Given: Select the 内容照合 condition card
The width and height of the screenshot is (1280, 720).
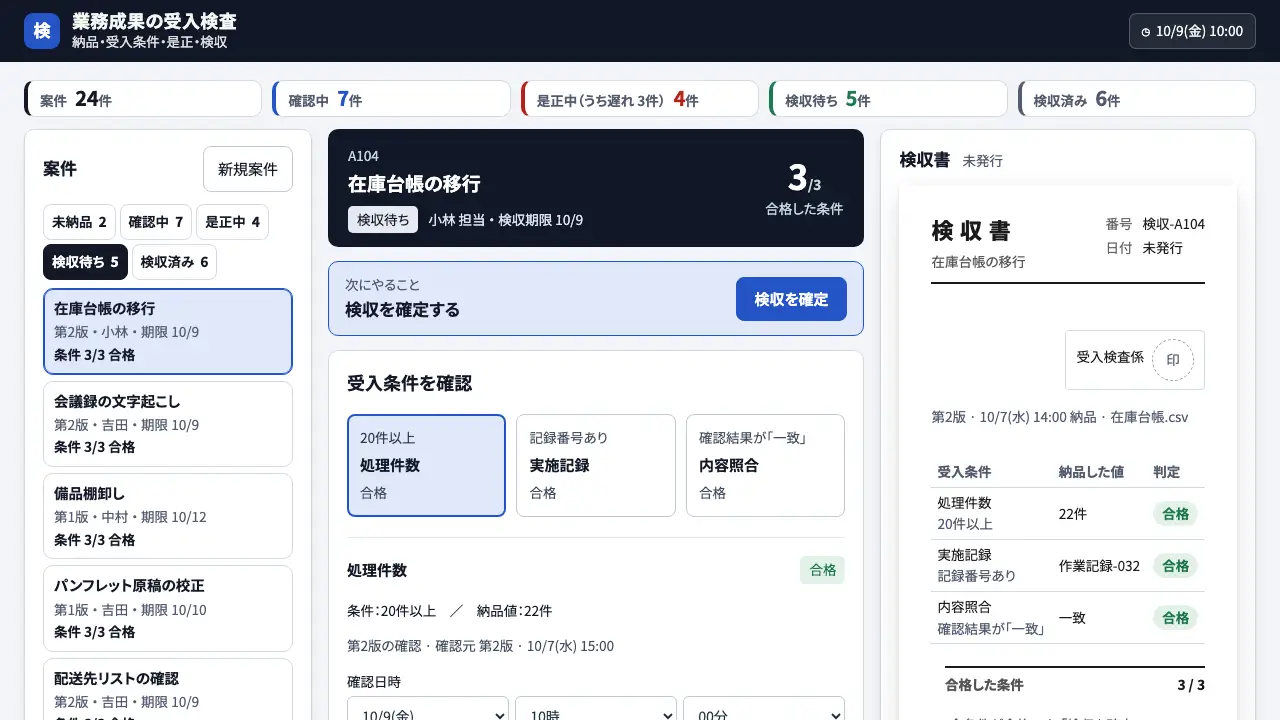Looking at the screenshot, I should [765, 465].
